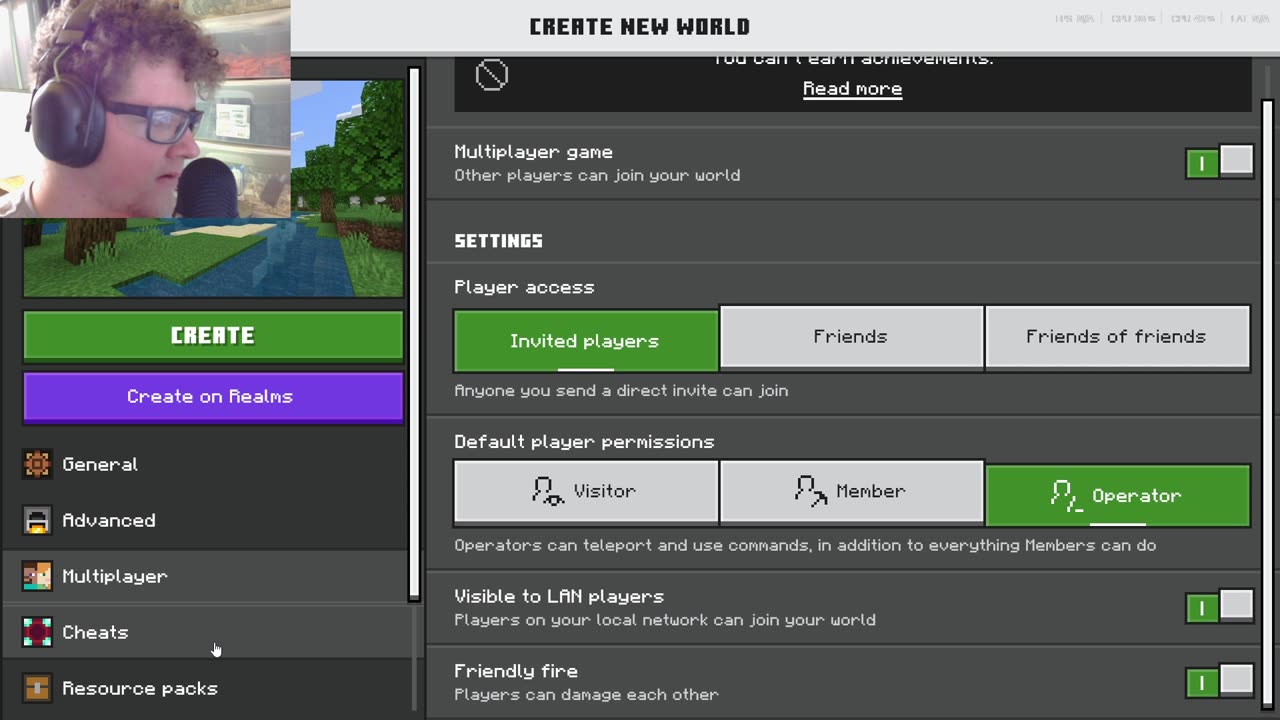Click the Advanced icon in sidebar
Screen dimensions: 1280x720
[x=37, y=520]
